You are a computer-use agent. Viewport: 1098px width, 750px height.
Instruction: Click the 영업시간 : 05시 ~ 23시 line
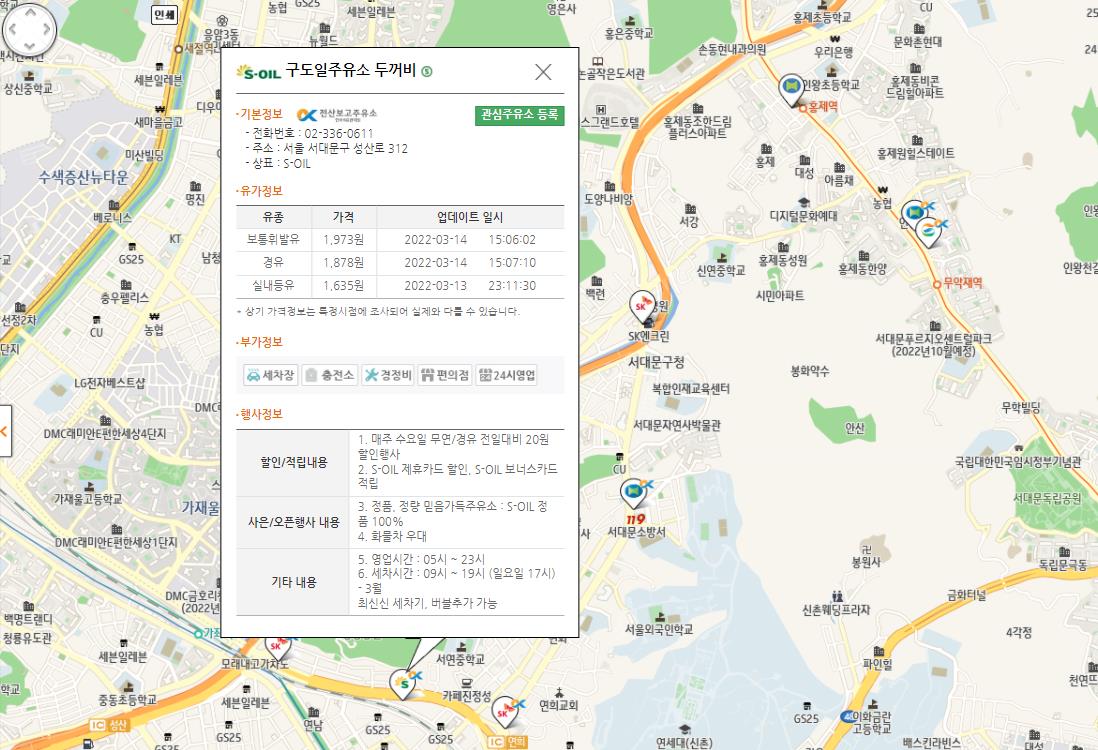pos(422,559)
